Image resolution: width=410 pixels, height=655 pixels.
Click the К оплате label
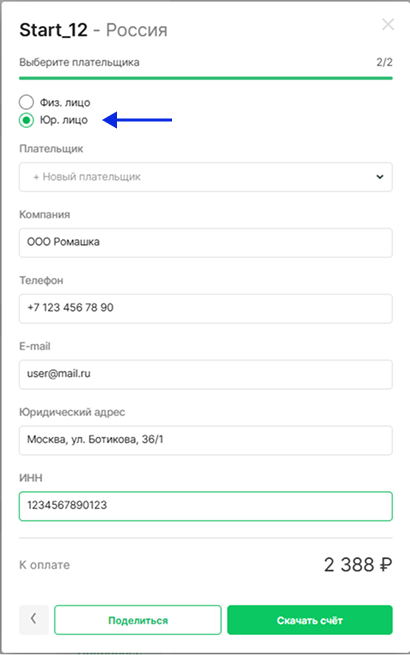click(x=44, y=565)
